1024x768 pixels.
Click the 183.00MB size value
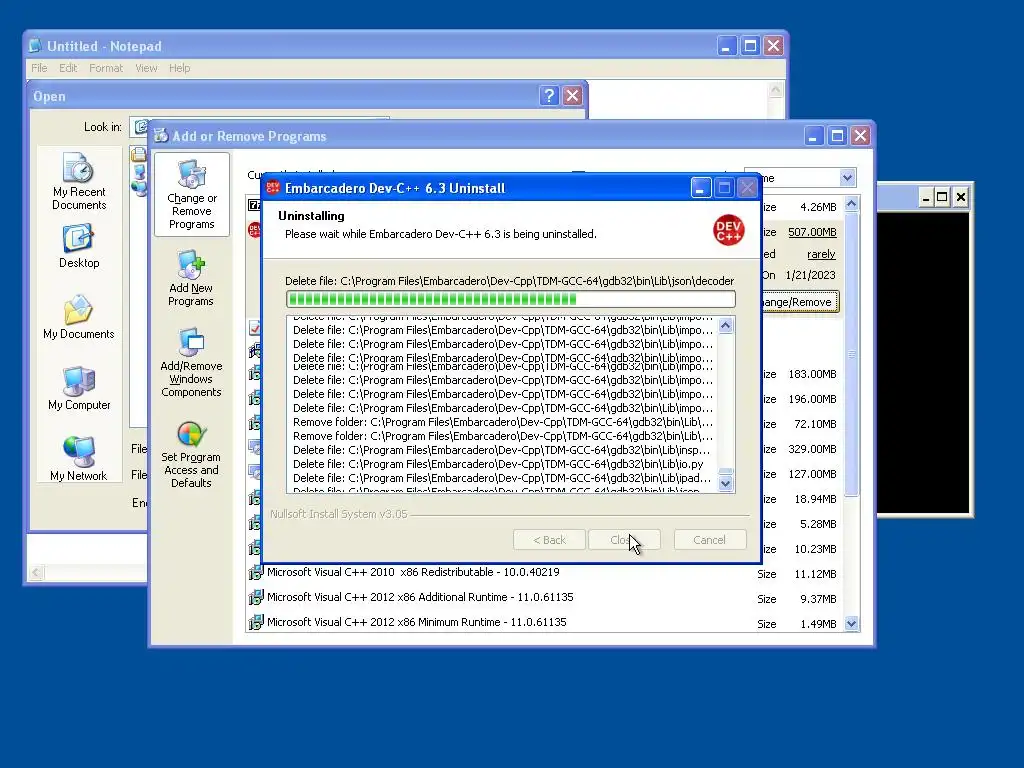click(x=812, y=374)
